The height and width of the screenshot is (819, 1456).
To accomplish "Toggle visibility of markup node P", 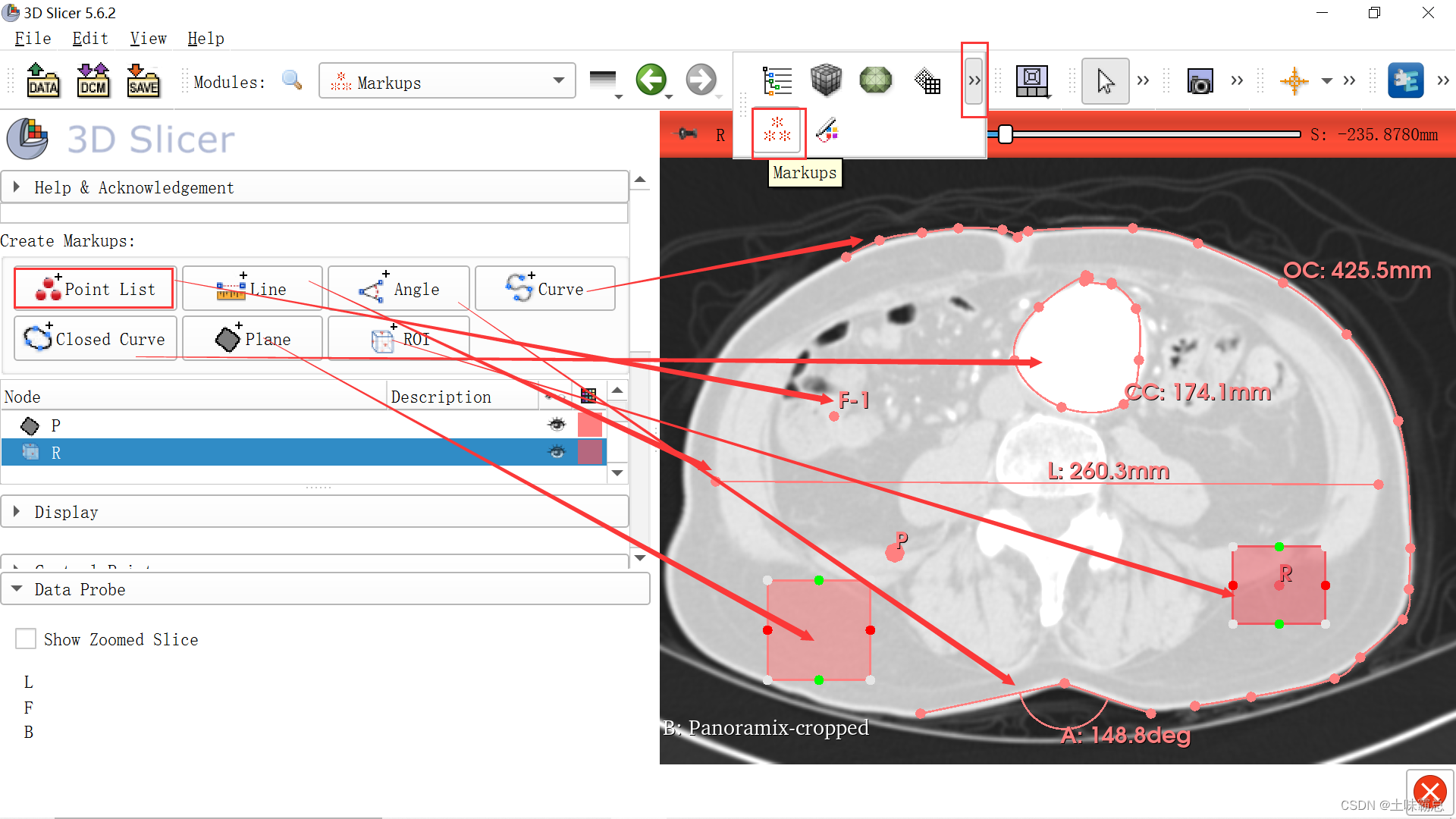I will pos(557,425).
